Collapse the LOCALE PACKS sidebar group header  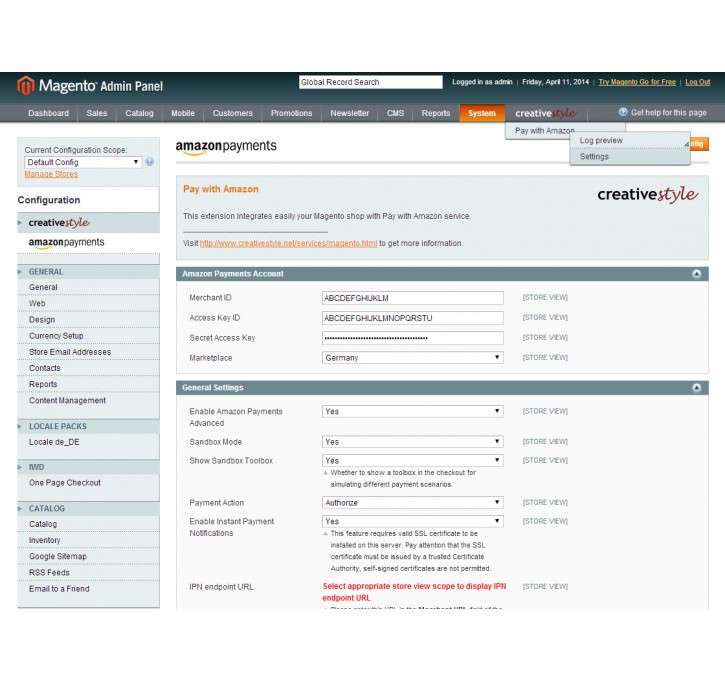pyautogui.click(x=88, y=426)
